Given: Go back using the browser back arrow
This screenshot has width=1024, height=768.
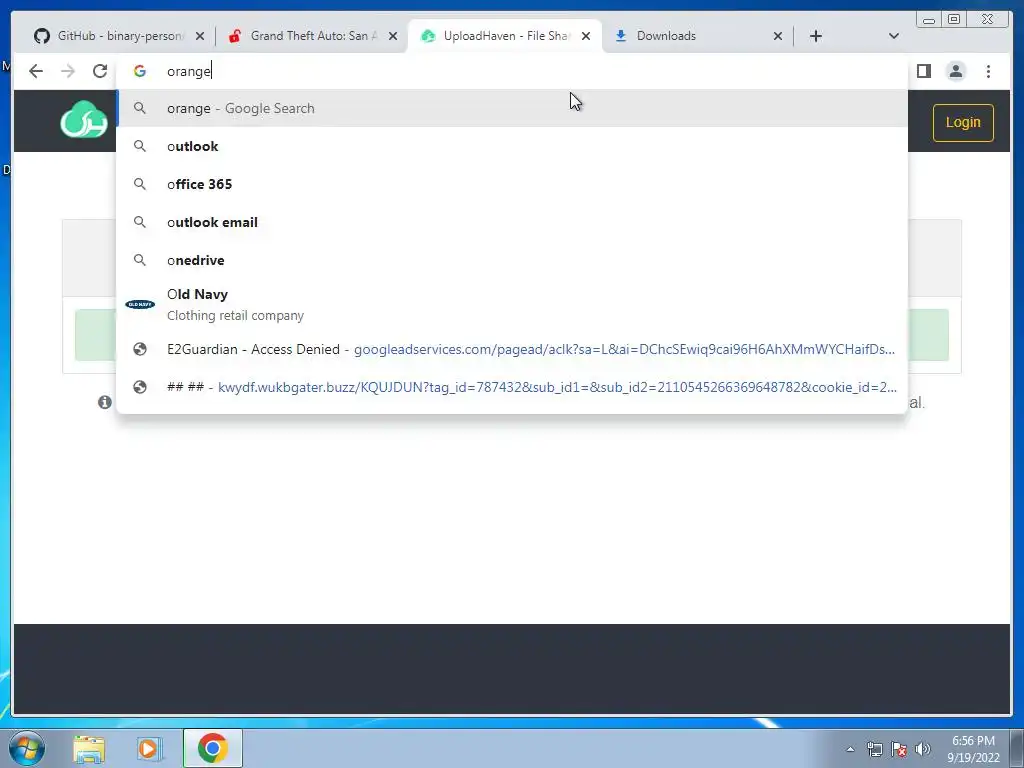Looking at the screenshot, I should (x=36, y=71).
